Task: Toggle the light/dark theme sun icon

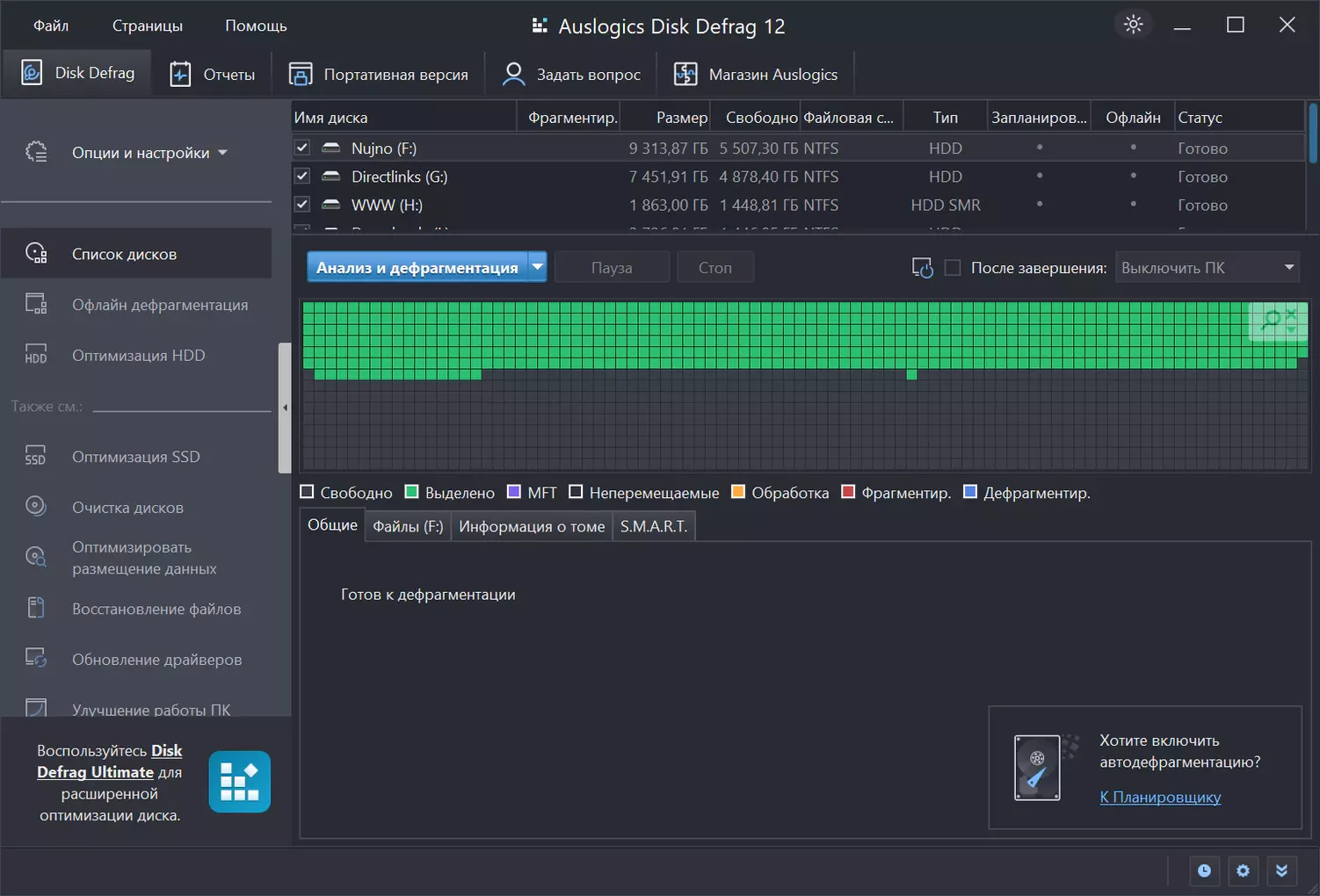Action: [x=1134, y=25]
